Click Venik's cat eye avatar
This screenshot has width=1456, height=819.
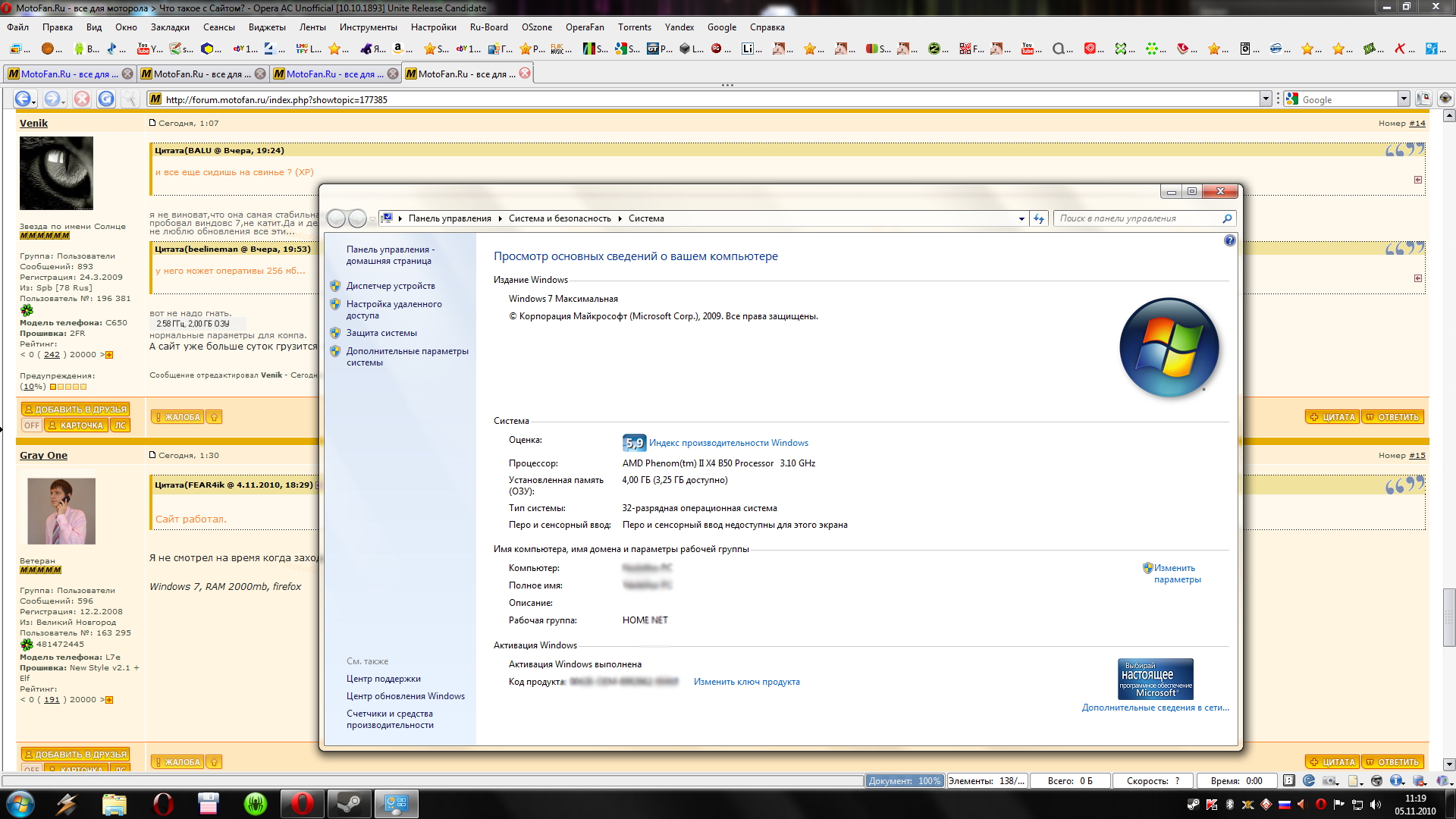click(x=56, y=173)
